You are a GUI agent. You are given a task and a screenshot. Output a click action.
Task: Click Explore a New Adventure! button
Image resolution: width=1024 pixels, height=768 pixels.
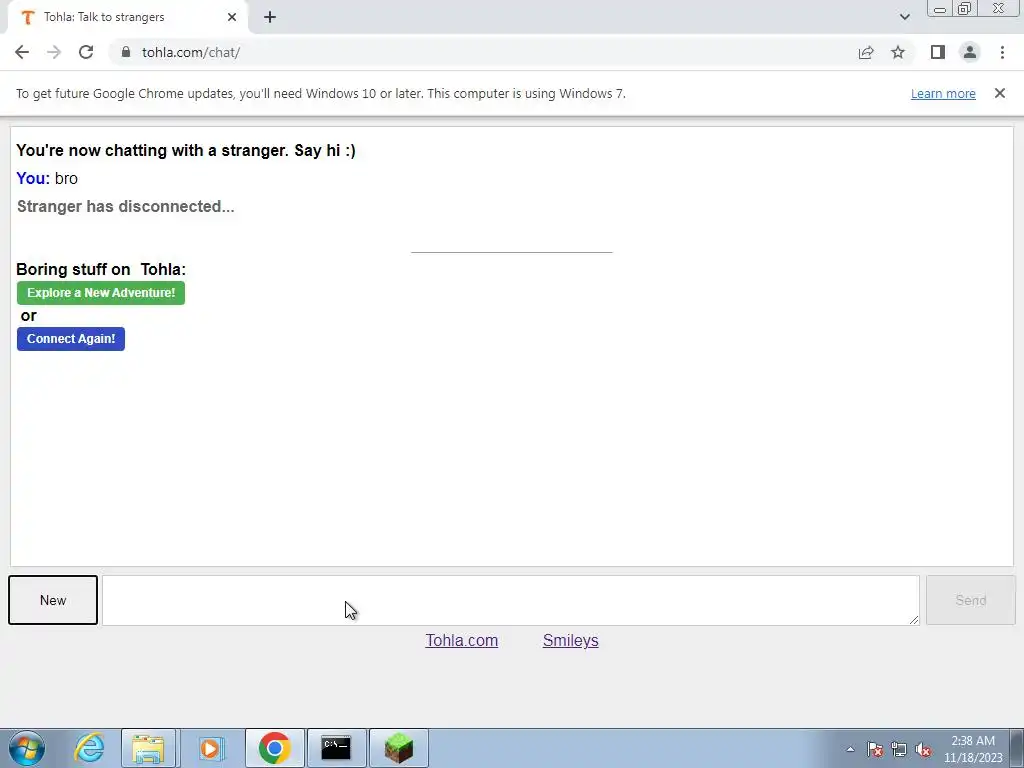101,293
